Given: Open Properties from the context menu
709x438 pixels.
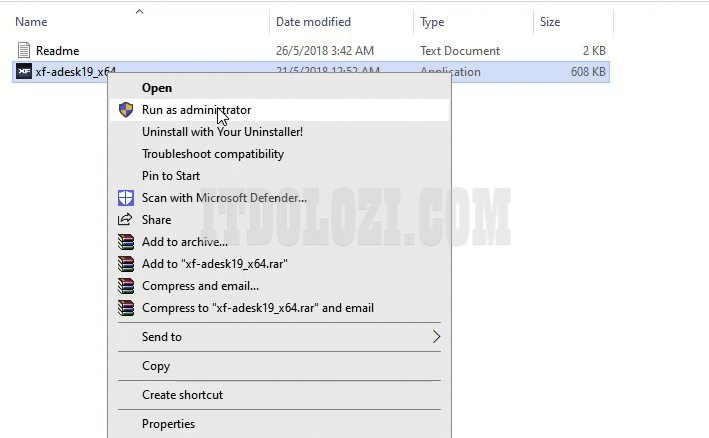Looking at the screenshot, I should point(168,424).
